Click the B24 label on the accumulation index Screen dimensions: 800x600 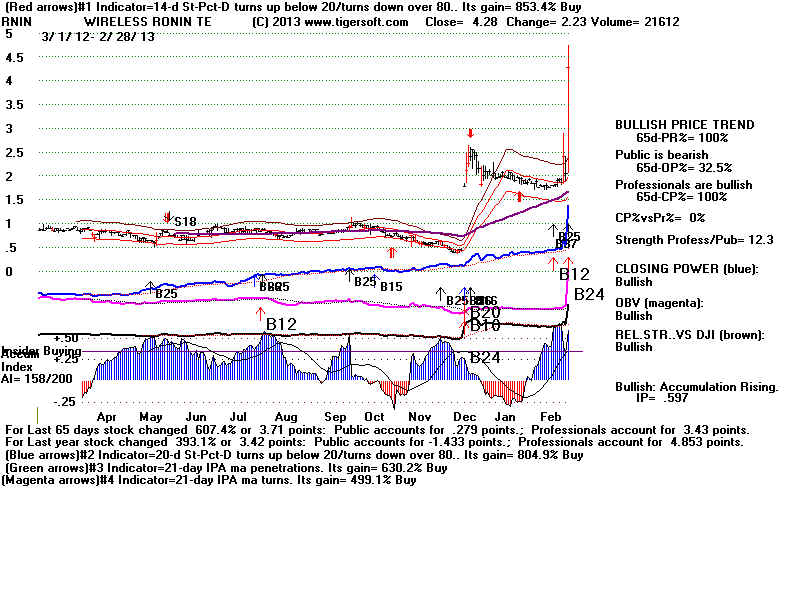(x=485, y=357)
